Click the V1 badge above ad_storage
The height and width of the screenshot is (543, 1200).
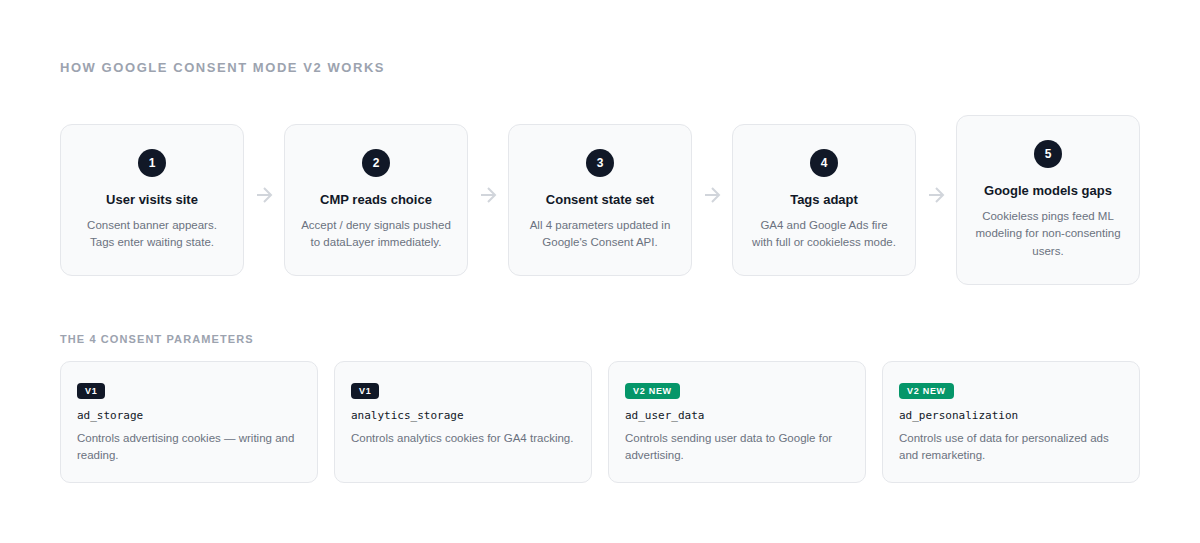pos(91,391)
